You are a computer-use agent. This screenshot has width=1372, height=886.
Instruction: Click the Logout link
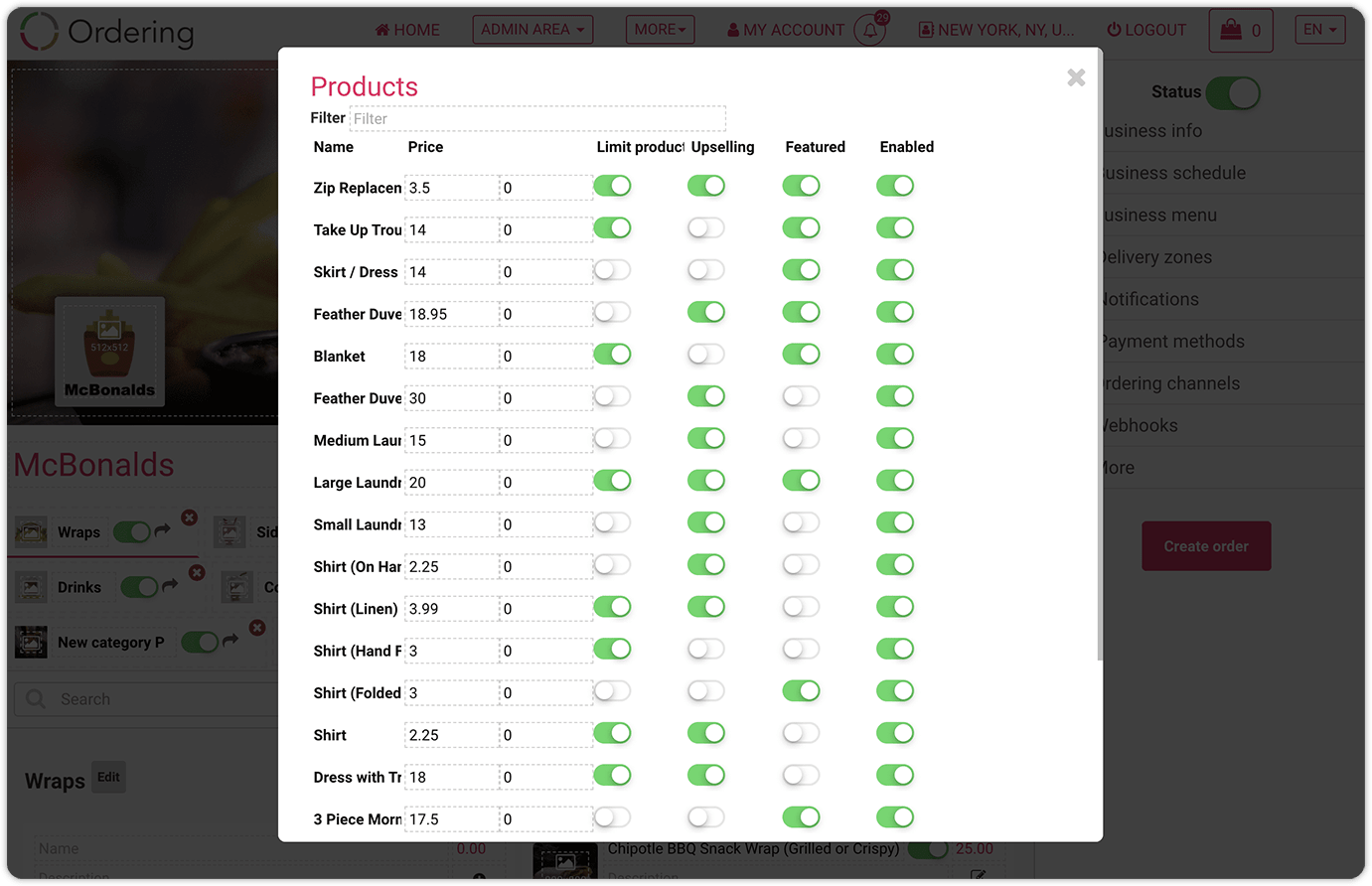tap(1146, 30)
